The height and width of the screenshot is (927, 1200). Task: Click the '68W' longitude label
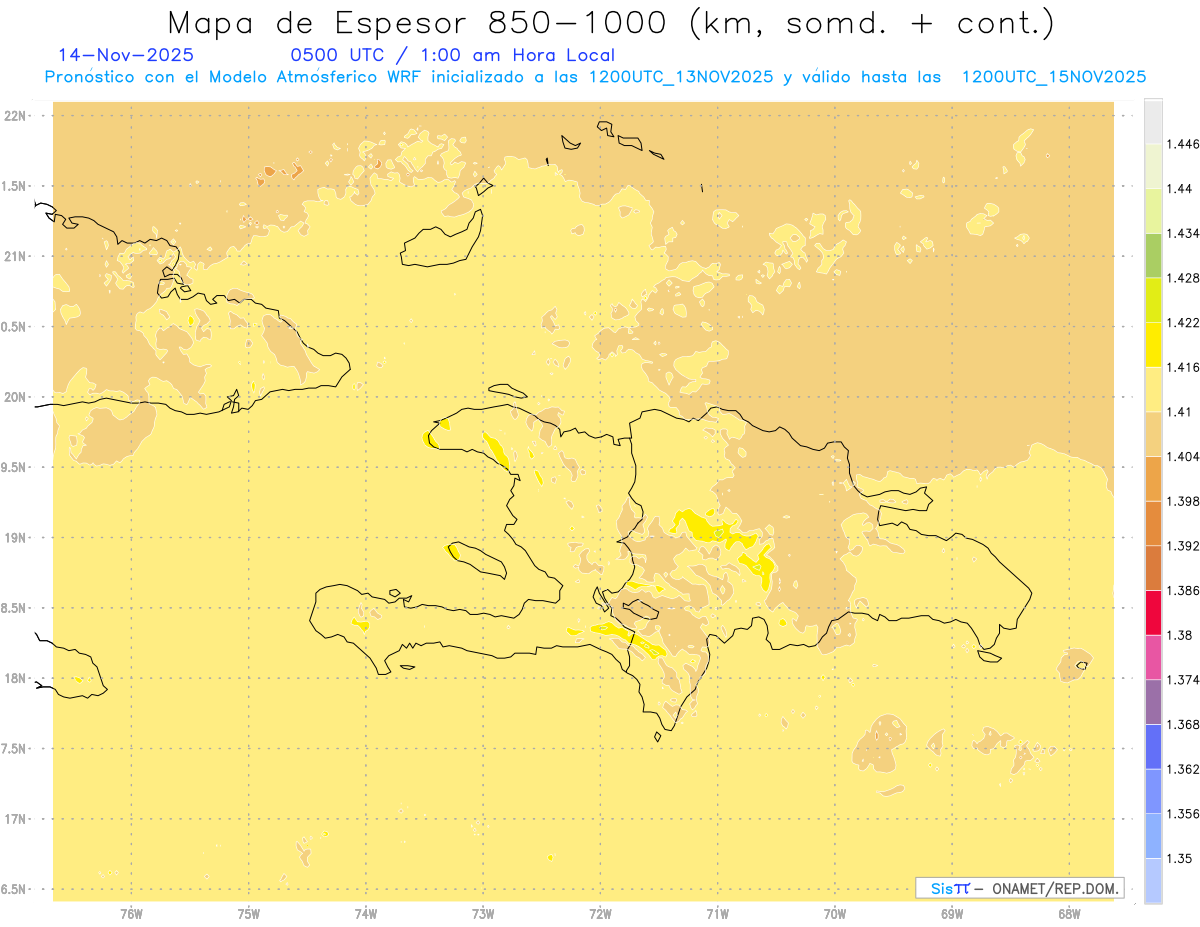pyautogui.click(x=1069, y=913)
